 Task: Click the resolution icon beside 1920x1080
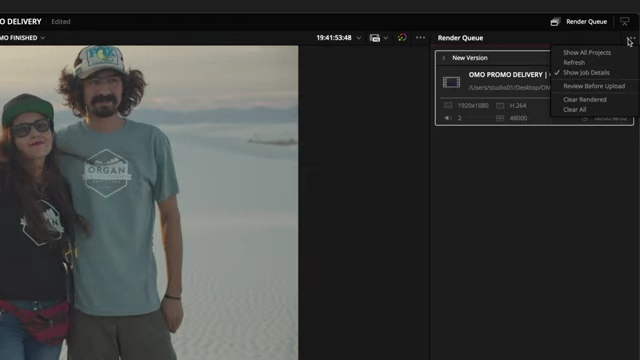point(448,105)
